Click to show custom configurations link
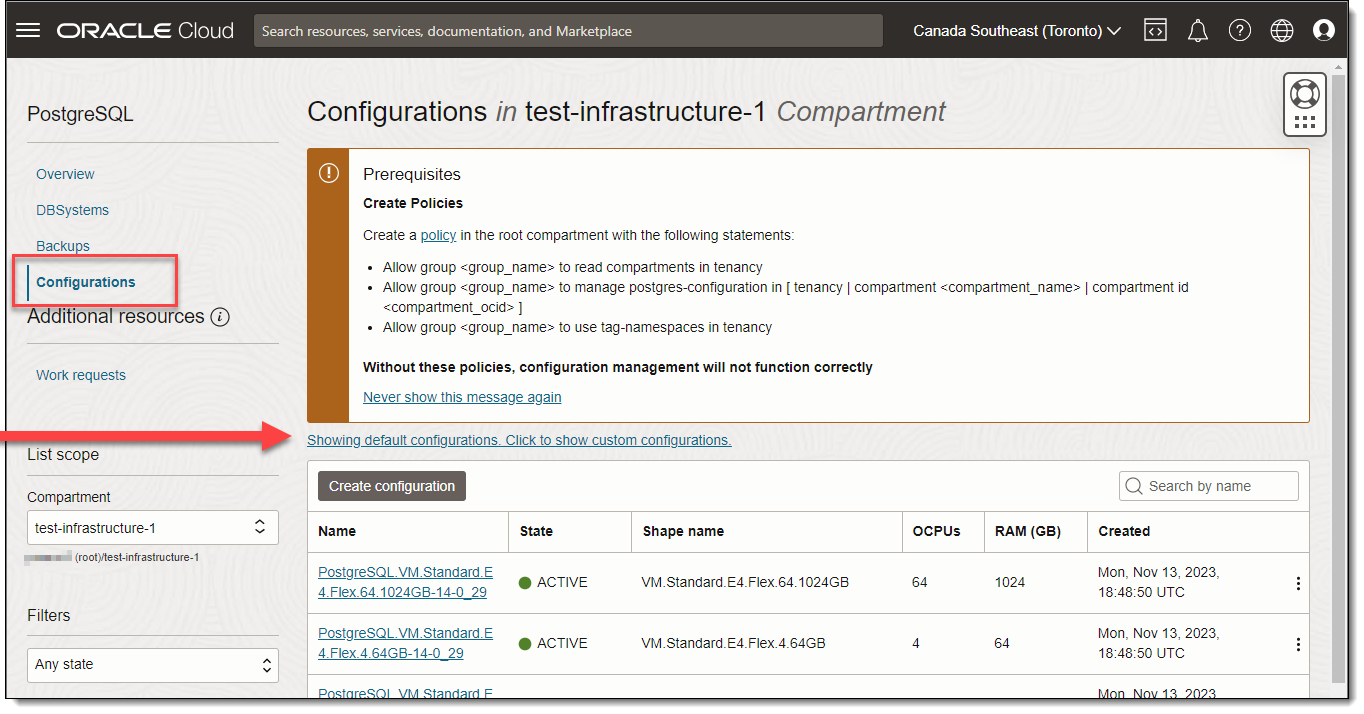Screen dimensions: 1364x714 [x=519, y=440]
